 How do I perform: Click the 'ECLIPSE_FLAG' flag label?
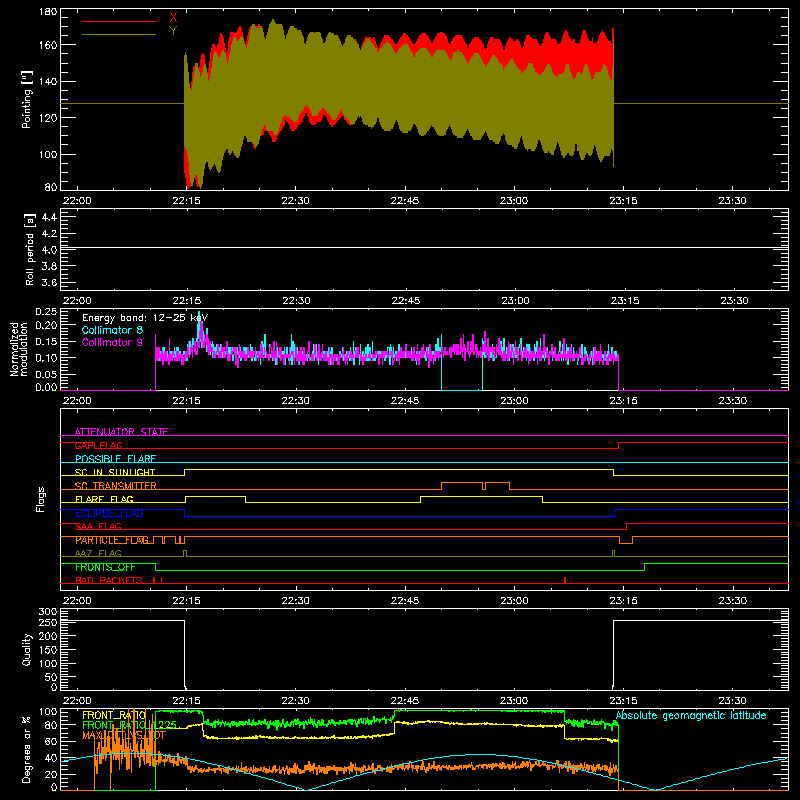pos(109,513)
